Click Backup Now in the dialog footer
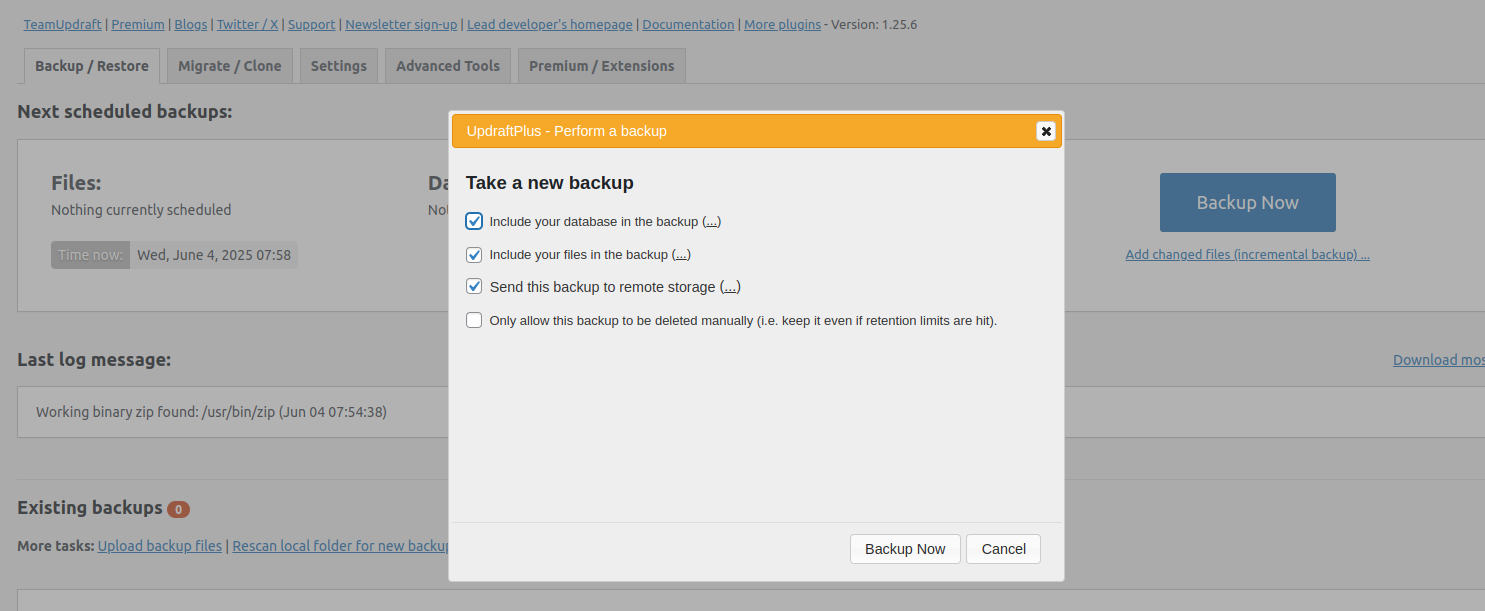The width and height of the screenshot is (1485, 611). [904, 549]
